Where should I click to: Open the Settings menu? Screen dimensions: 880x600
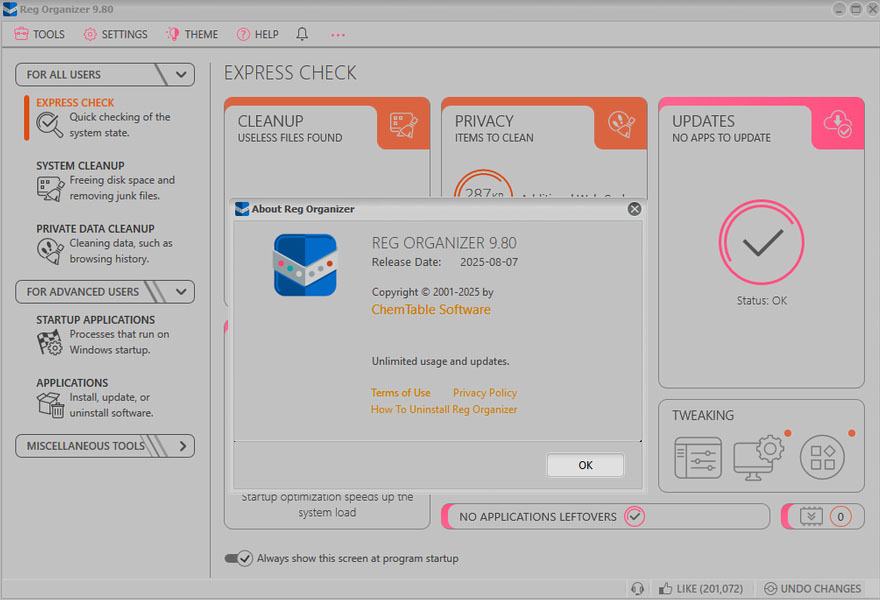coord(115,34)
